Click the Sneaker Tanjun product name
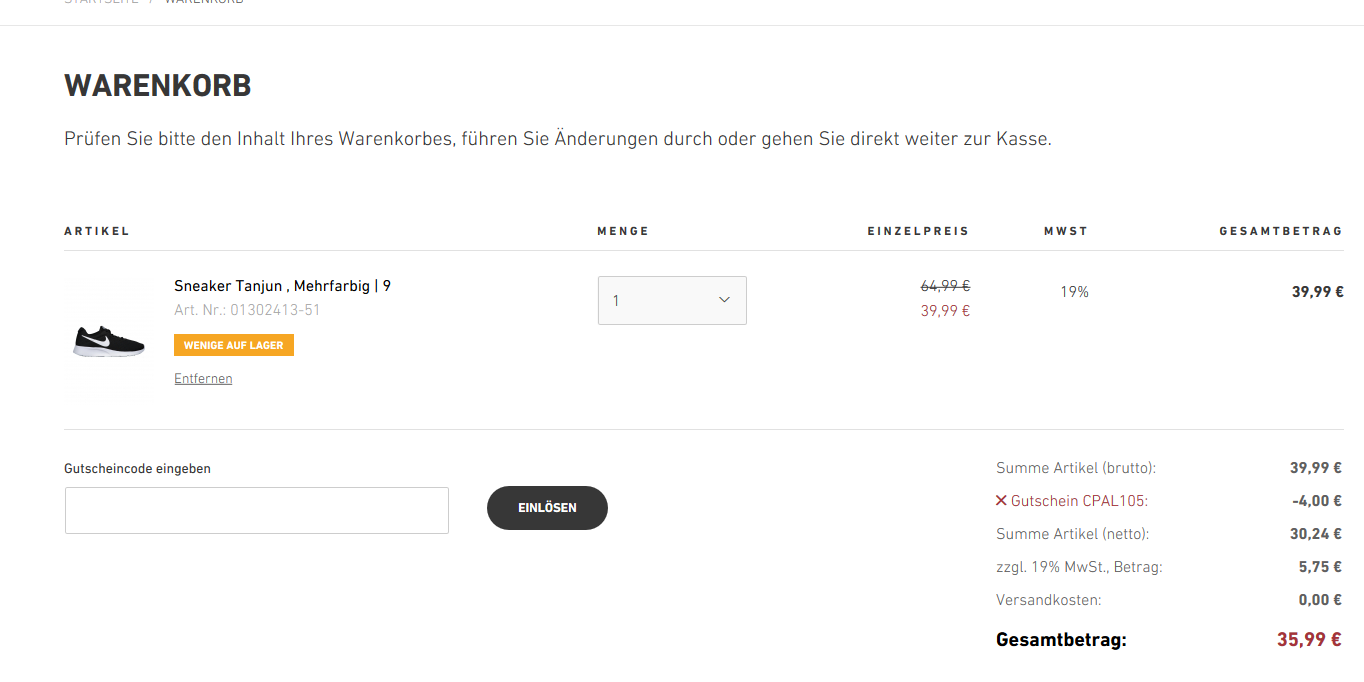 282,286
